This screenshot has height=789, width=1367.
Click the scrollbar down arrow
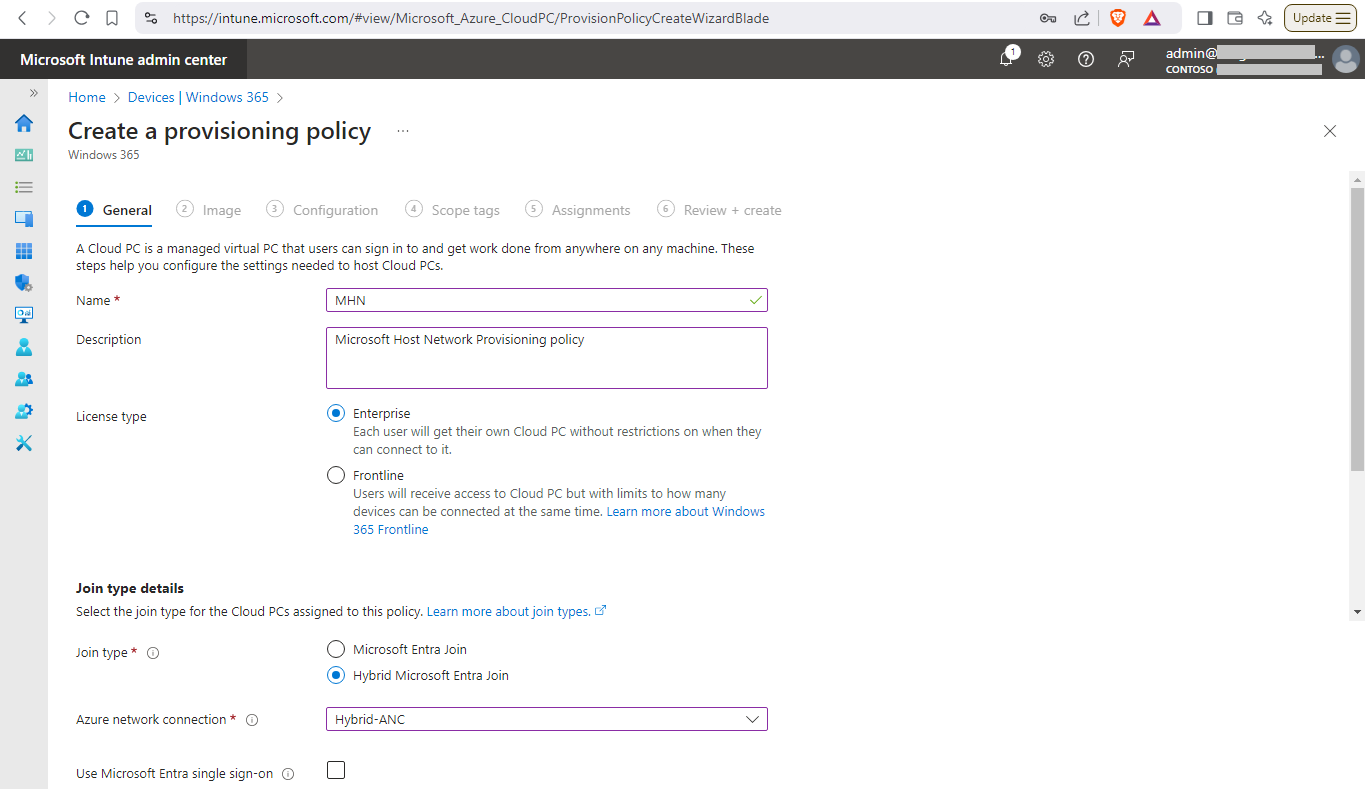click(x=1357, y=611)
